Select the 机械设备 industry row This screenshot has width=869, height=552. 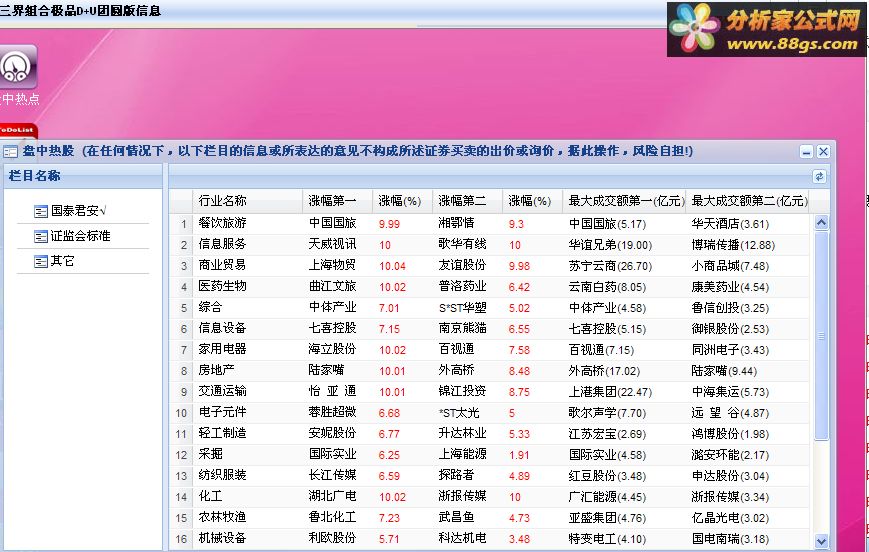click(489, 539)
